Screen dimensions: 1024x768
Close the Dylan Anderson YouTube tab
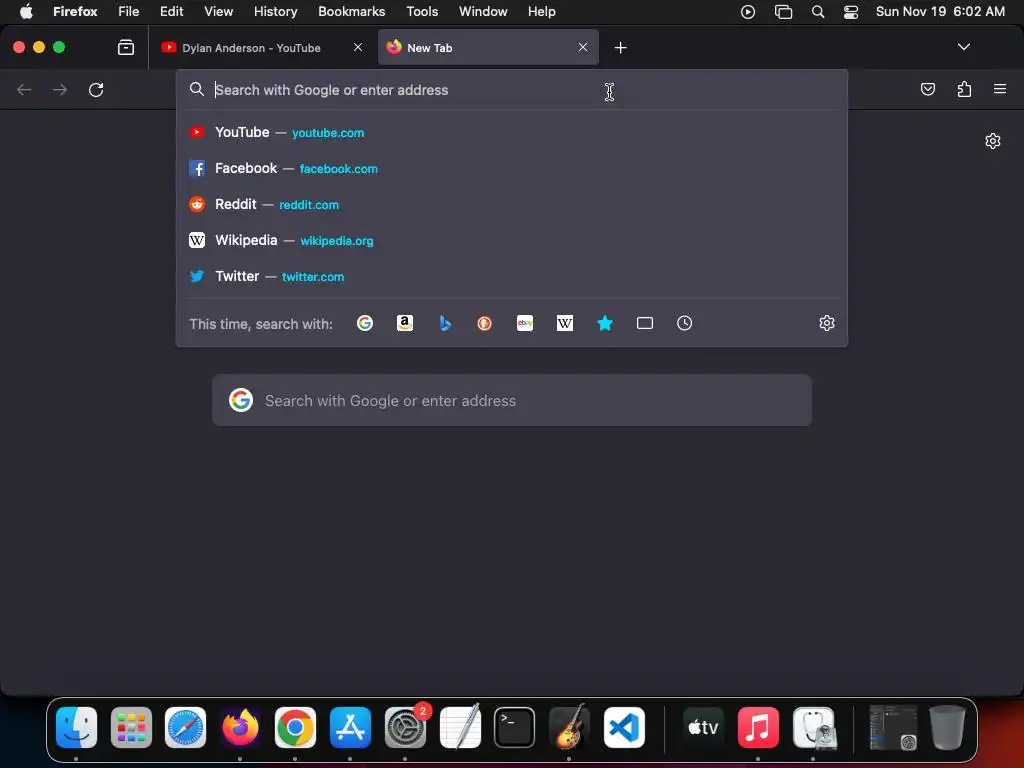pyautogui.click(x=358, y=47)
